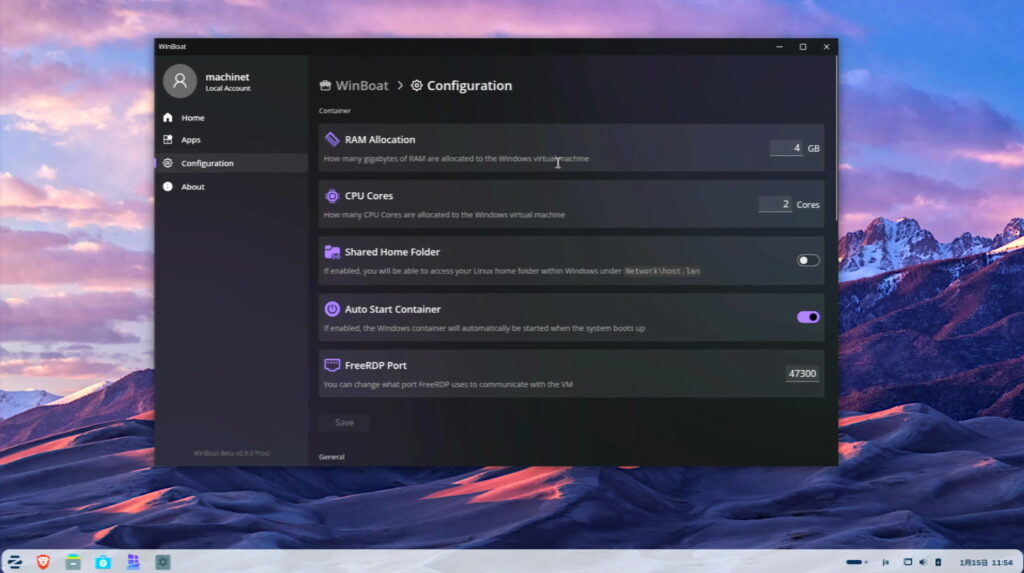The width and height of the screenshot is (1024, 573).
Task: Click the FreeRDP Port input field
Action: click(802, 373)
